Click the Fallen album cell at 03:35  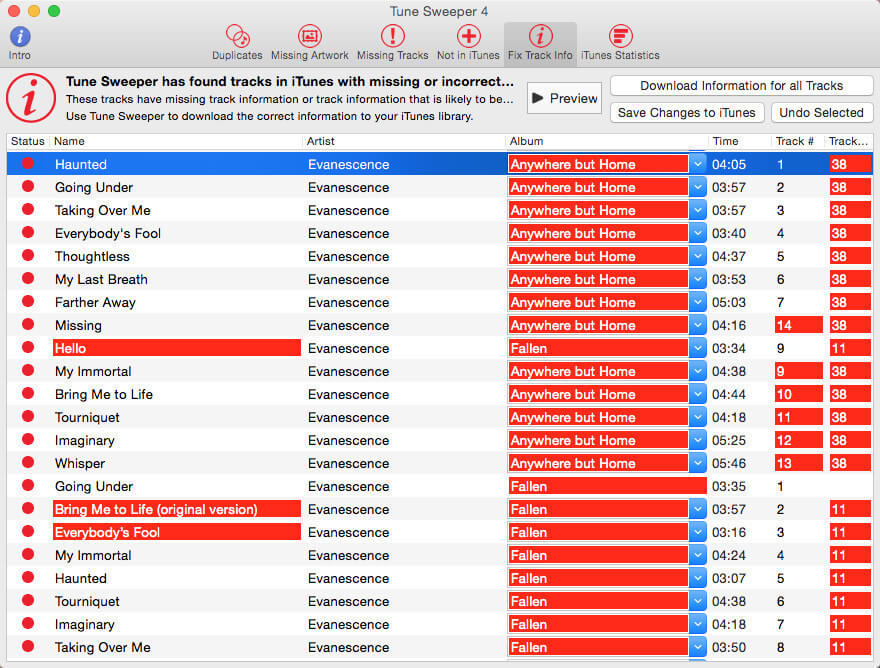coord(607,486)
